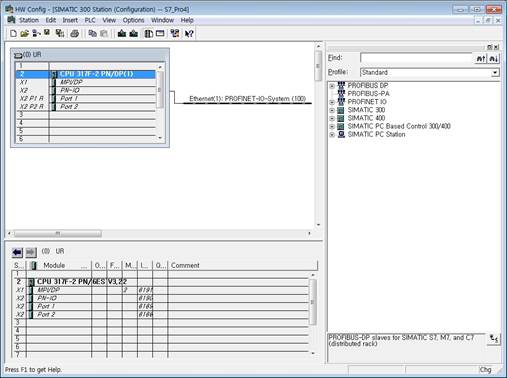Click the search-up binoculars button

click(x=480, y=58)
